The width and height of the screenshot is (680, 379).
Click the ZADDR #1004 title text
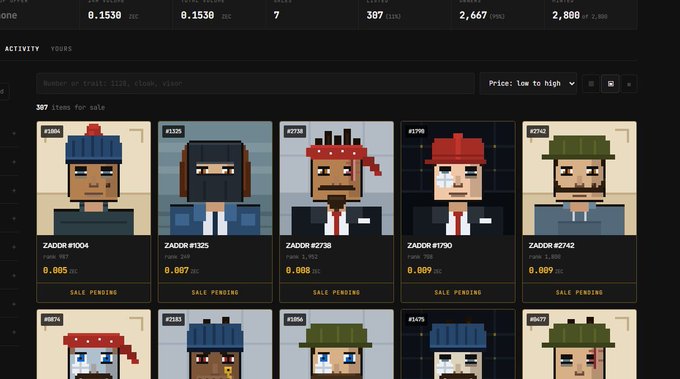(65, 245)
